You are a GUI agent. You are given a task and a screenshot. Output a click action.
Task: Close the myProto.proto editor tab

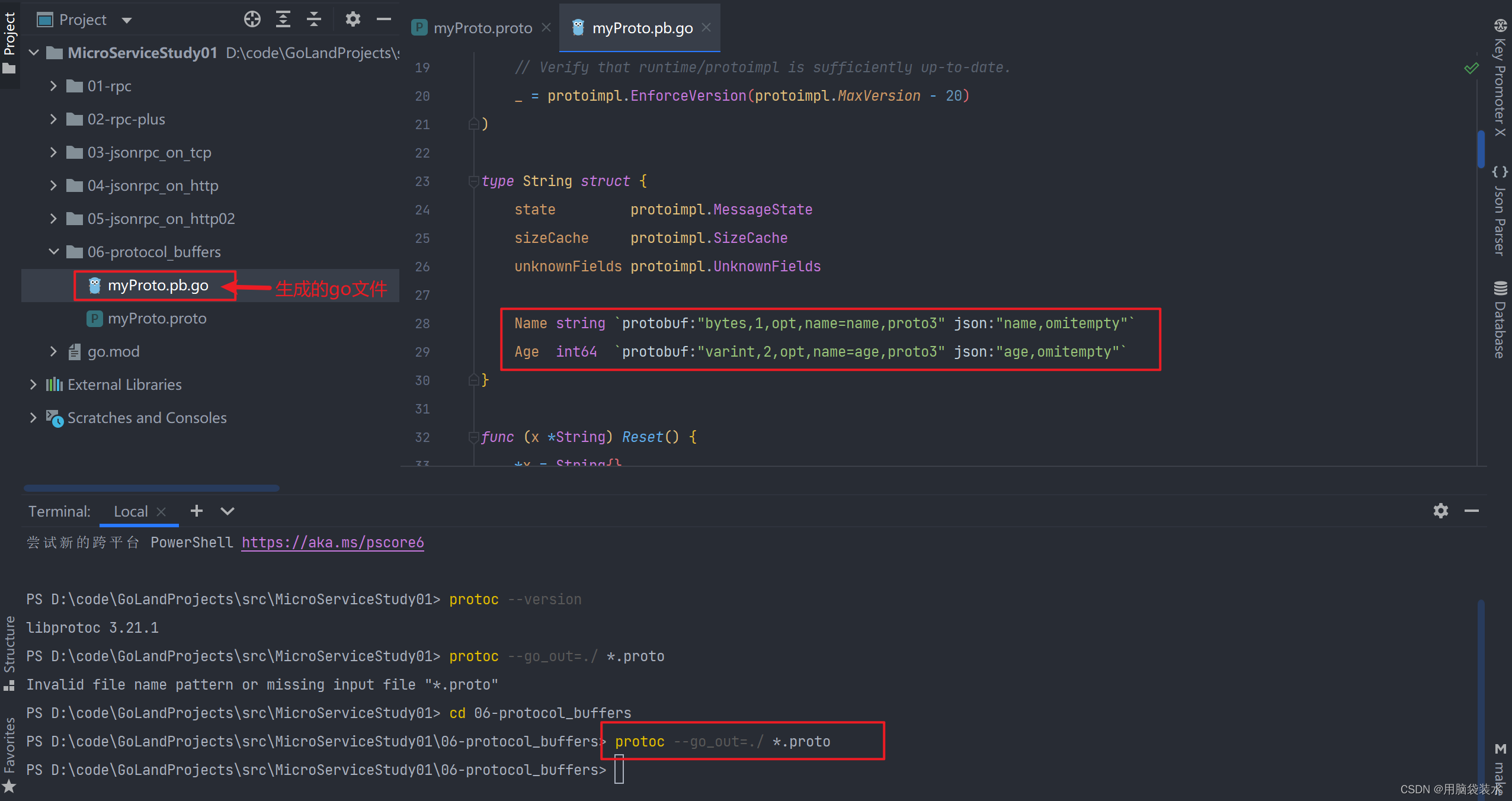click(x=546, y=27)
